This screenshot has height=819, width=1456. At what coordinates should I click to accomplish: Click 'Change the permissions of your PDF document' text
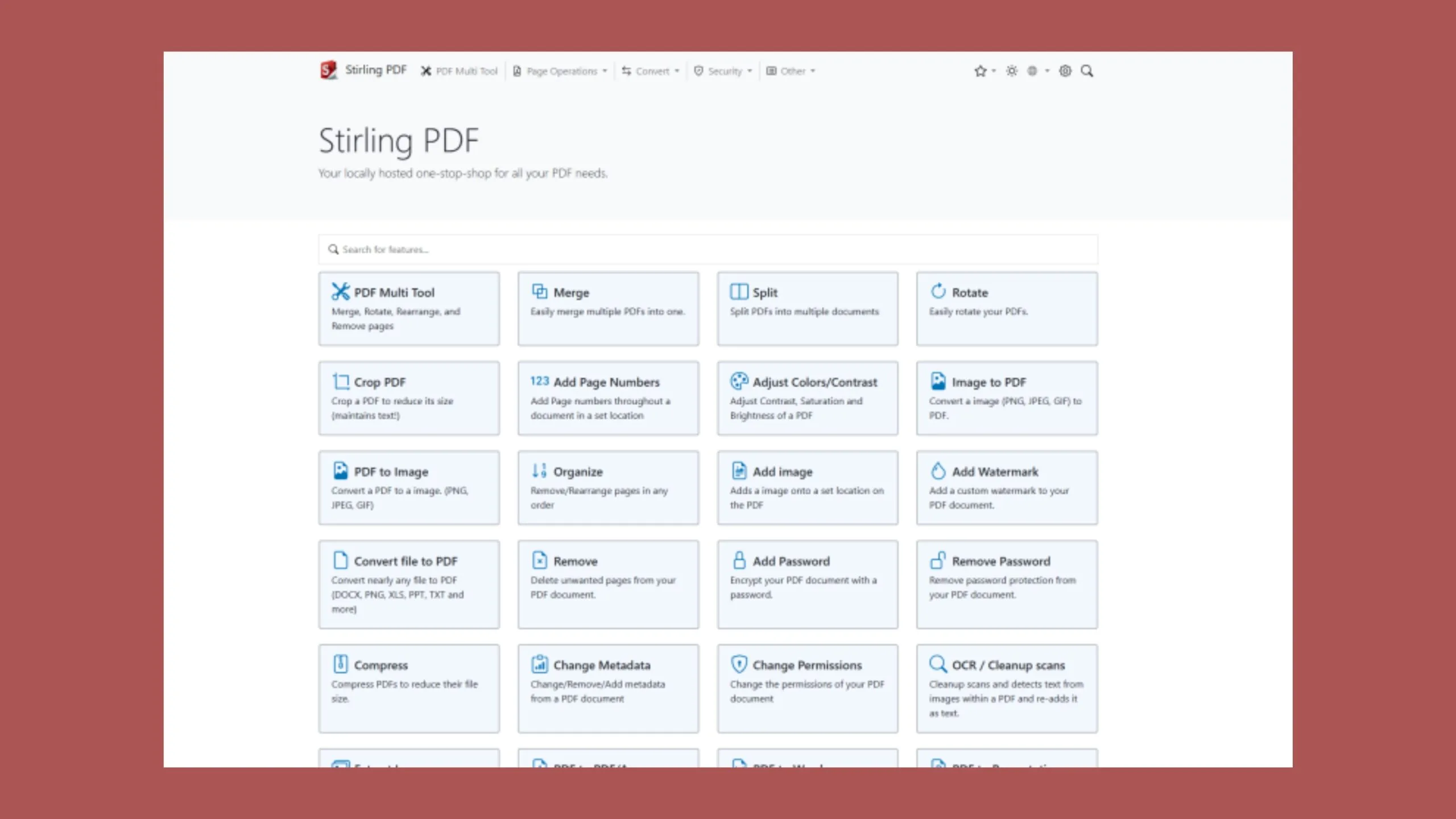pyautogui.click(x=807, y=691)
